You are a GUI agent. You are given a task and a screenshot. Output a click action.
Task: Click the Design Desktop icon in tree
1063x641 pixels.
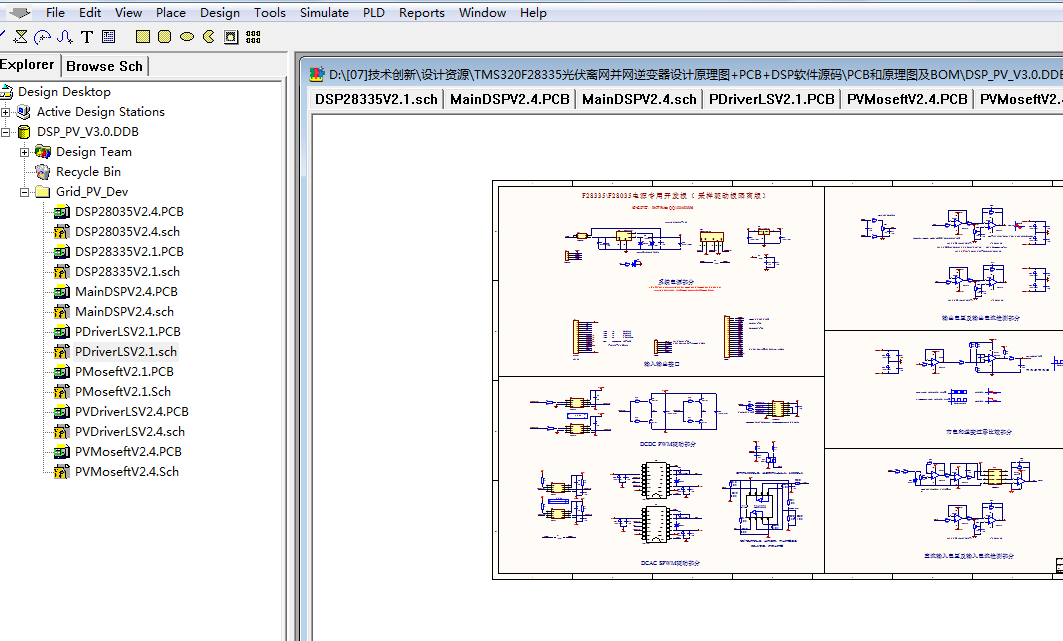7,91
